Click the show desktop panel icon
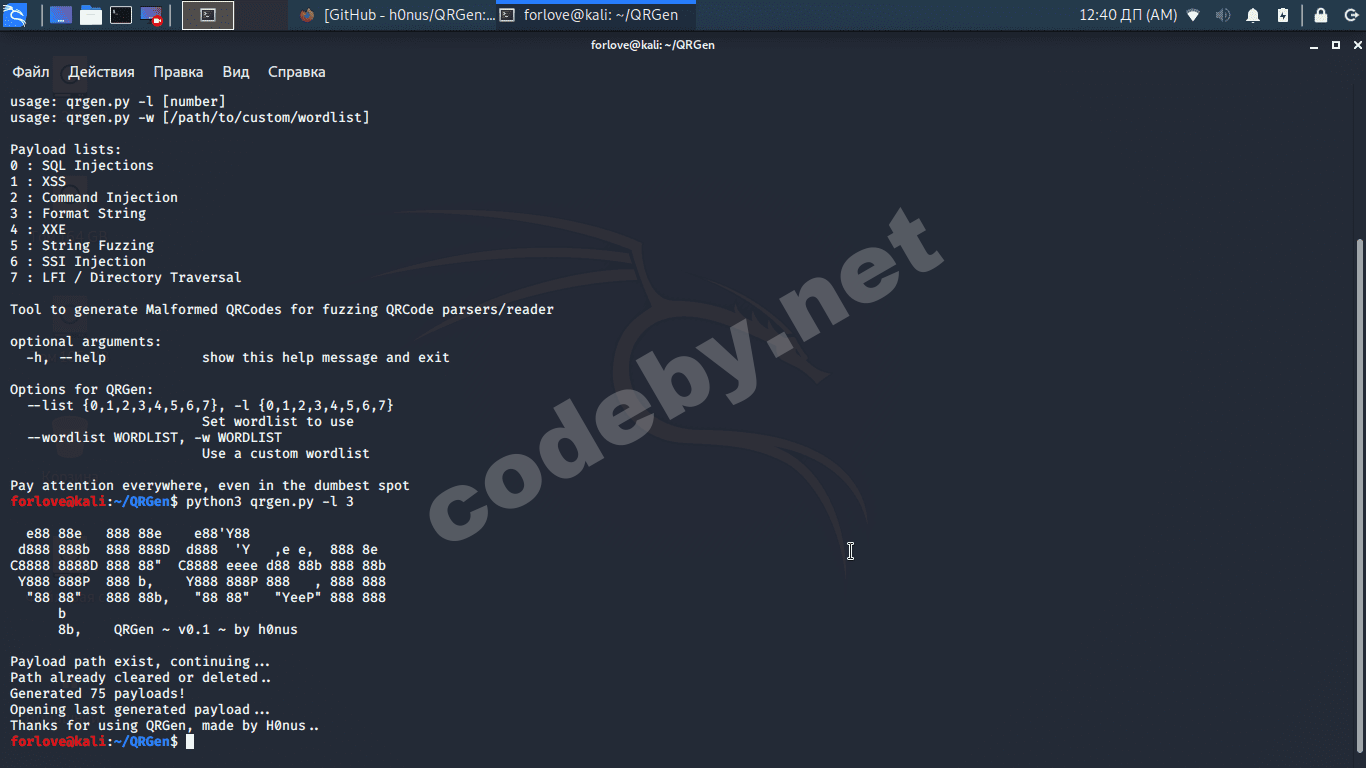The image size is (1366, 768). (60, 15)
